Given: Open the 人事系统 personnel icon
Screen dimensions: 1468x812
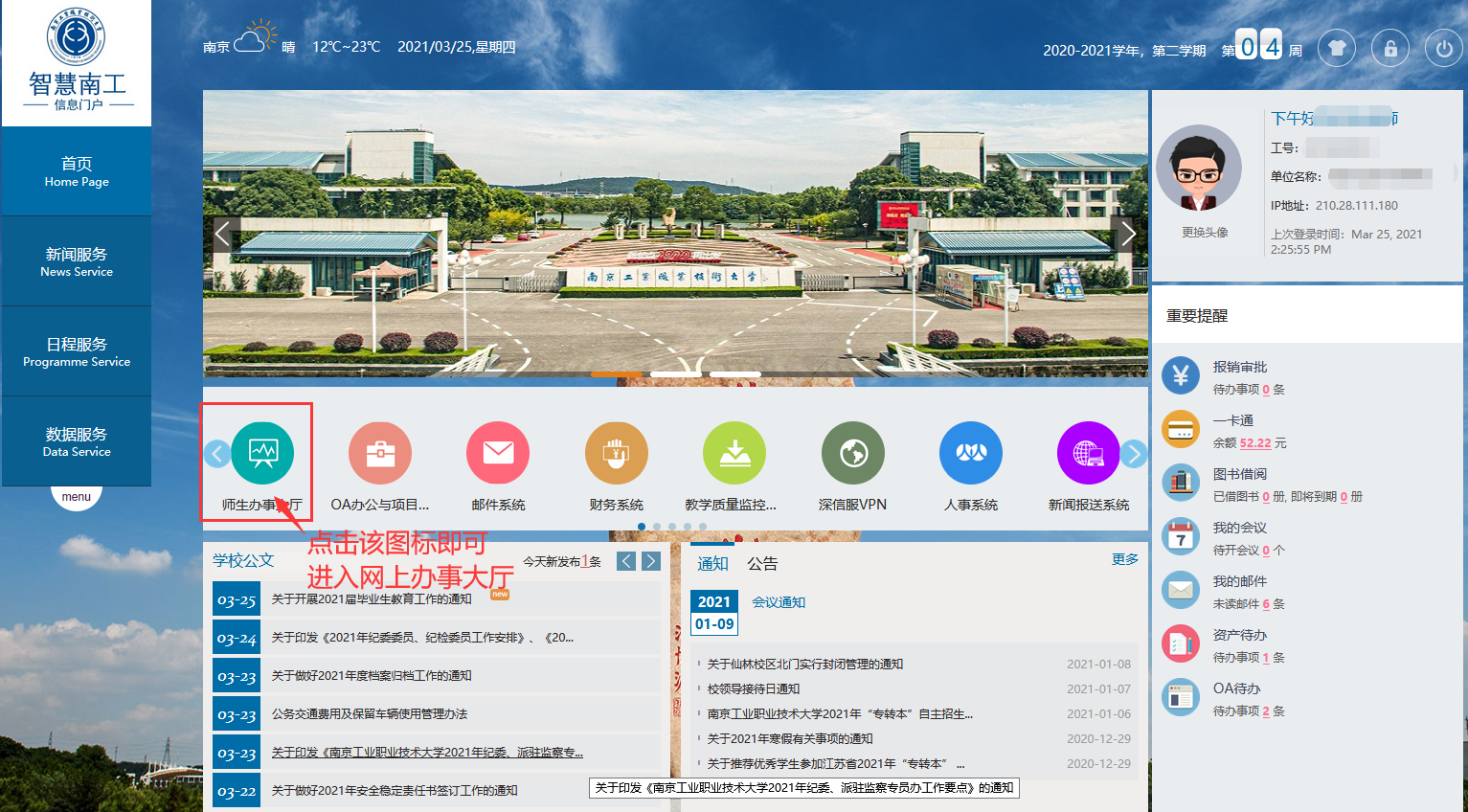Looking at the screenshot, I should (x=970, y=453).
